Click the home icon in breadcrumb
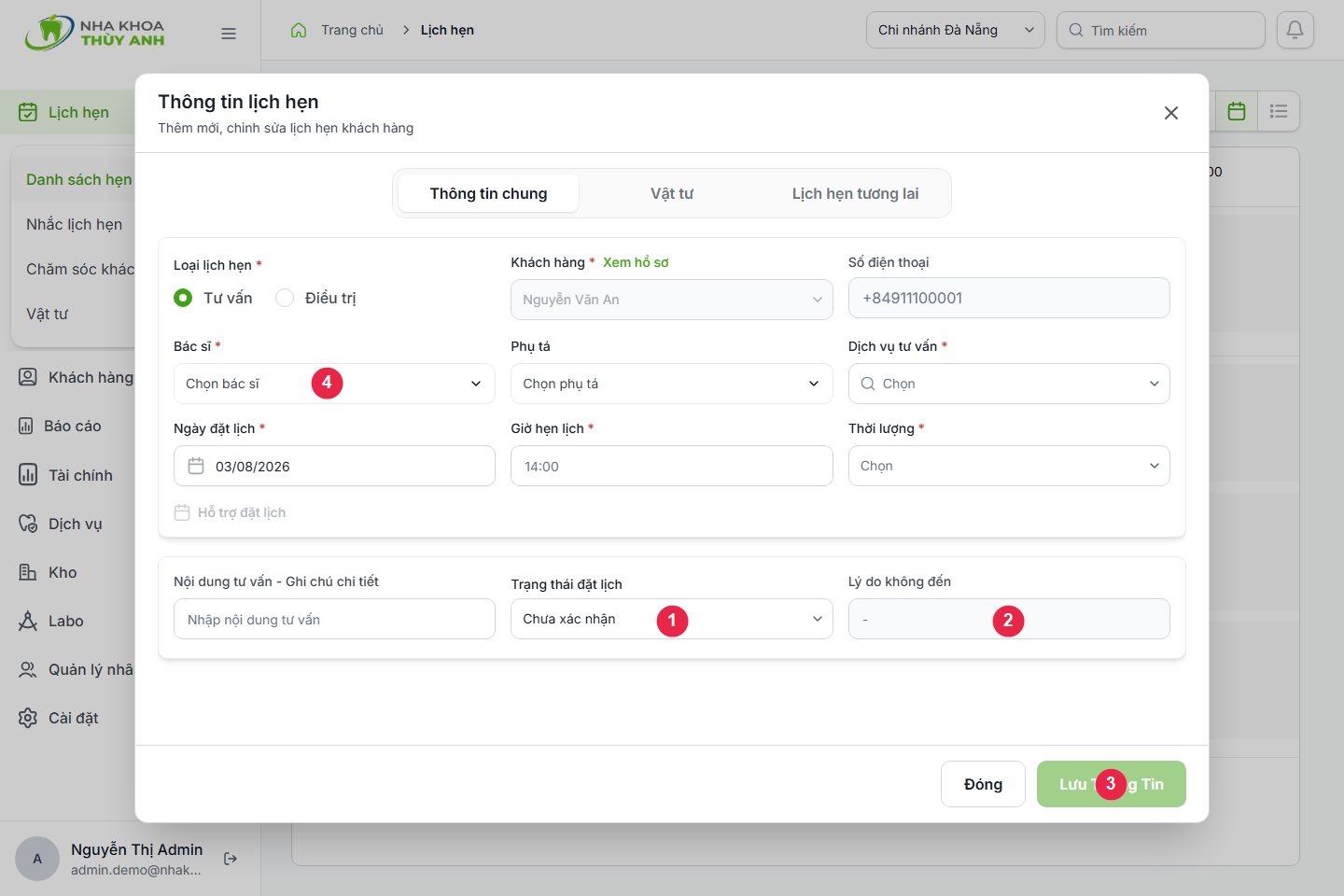This screenshot has width=1344, height=896. coord(299,30)
